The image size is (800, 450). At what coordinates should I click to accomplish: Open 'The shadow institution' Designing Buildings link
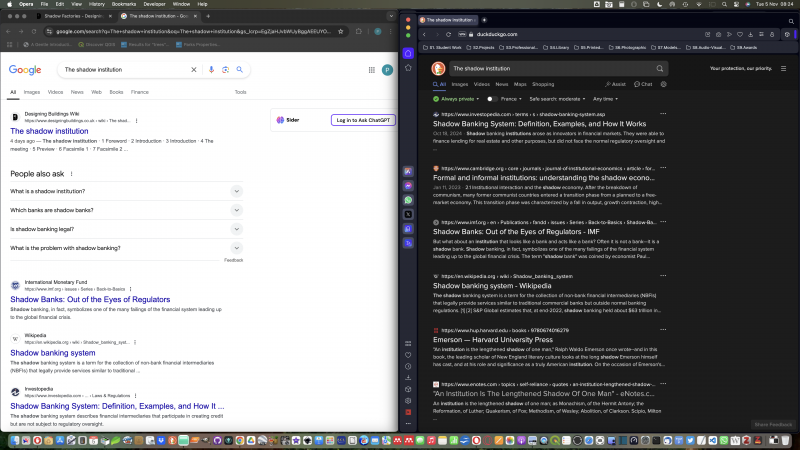[49, 131]
